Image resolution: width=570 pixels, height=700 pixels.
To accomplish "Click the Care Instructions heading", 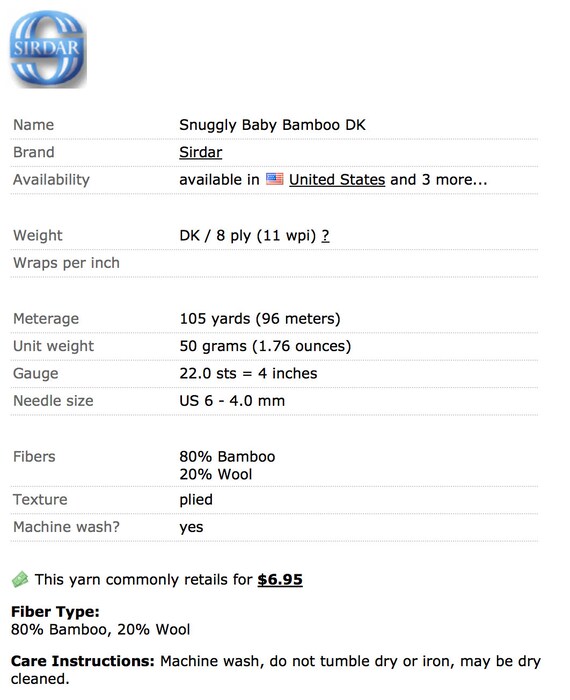I will click(x=83, y=661).
